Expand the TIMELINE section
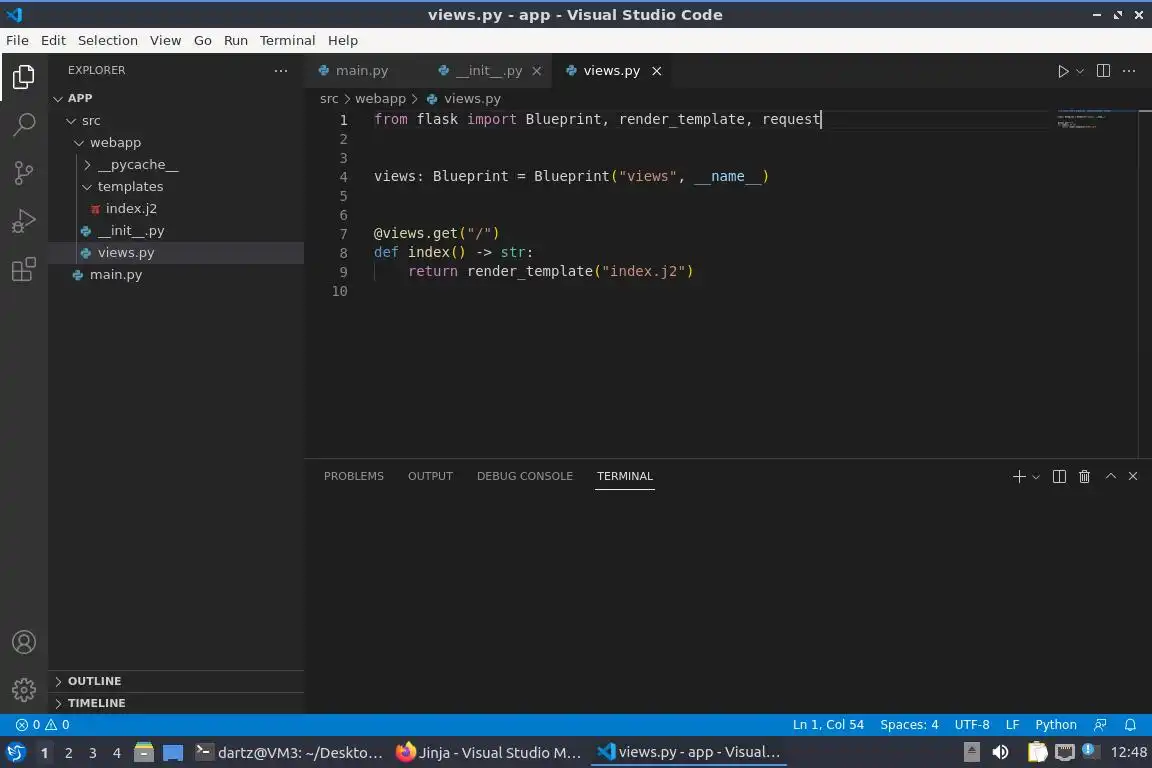This screenshot has width=1152, height=768. 176,703
